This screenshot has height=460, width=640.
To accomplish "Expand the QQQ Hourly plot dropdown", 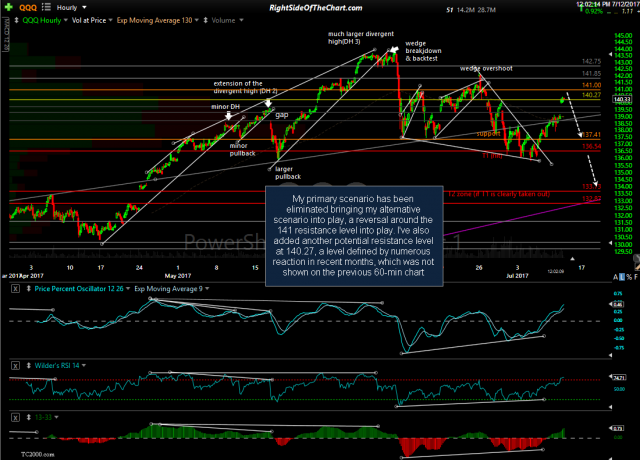I will [65, 20].
